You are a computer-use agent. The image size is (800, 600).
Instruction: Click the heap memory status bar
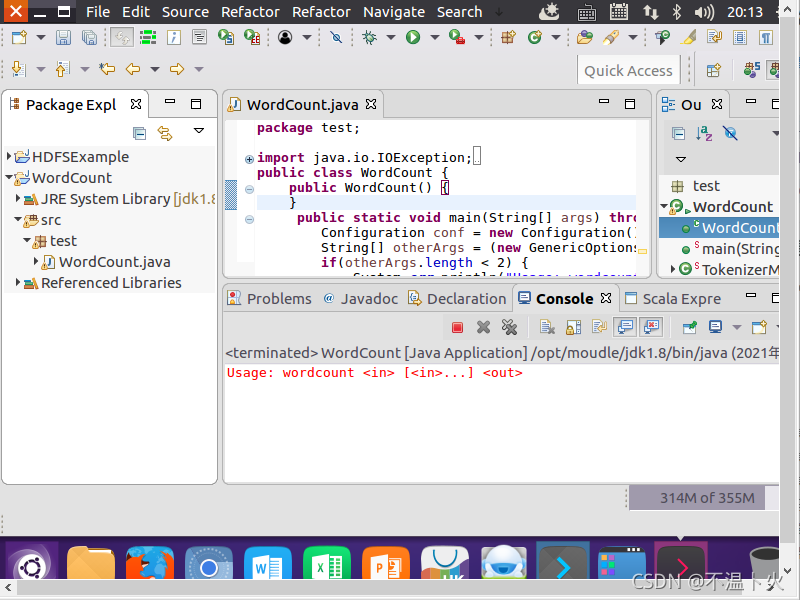coord(696,498)
